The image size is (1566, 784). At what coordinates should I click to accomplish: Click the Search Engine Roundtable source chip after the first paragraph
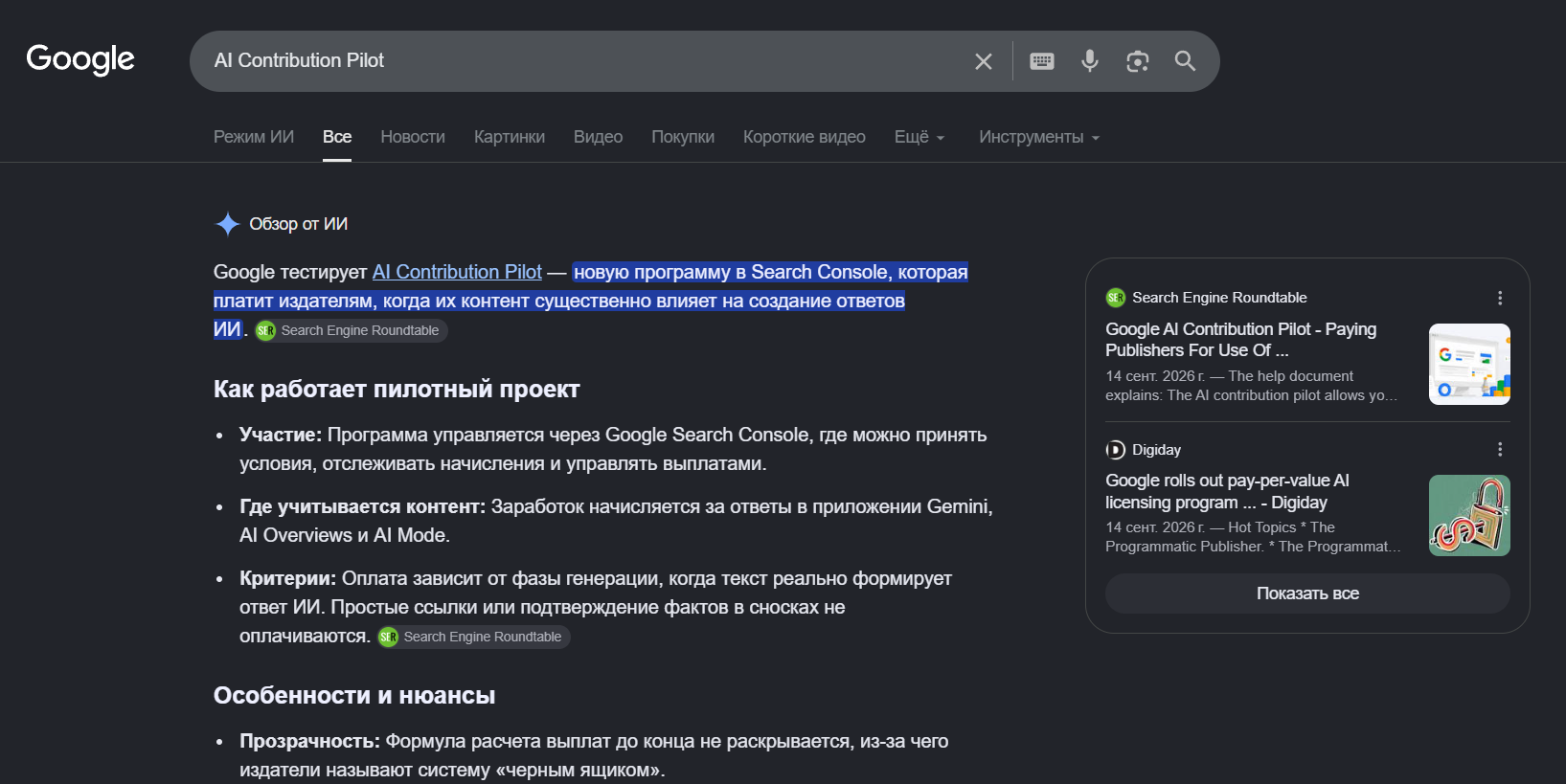tap(351, 330)
